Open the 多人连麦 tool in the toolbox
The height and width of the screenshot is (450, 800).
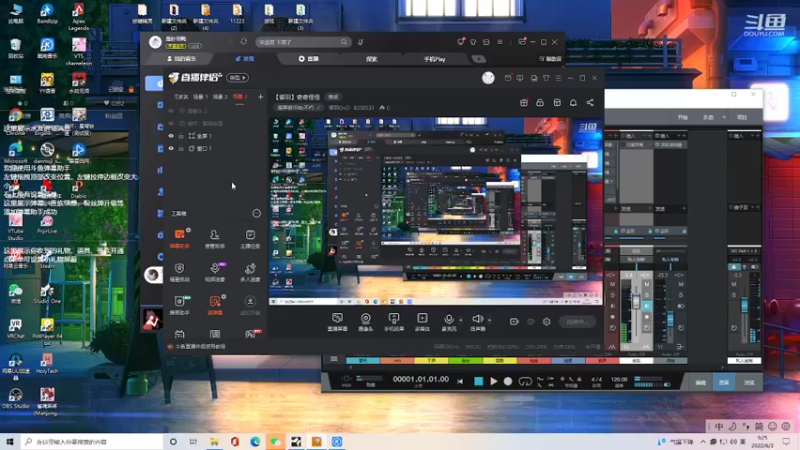250,272
